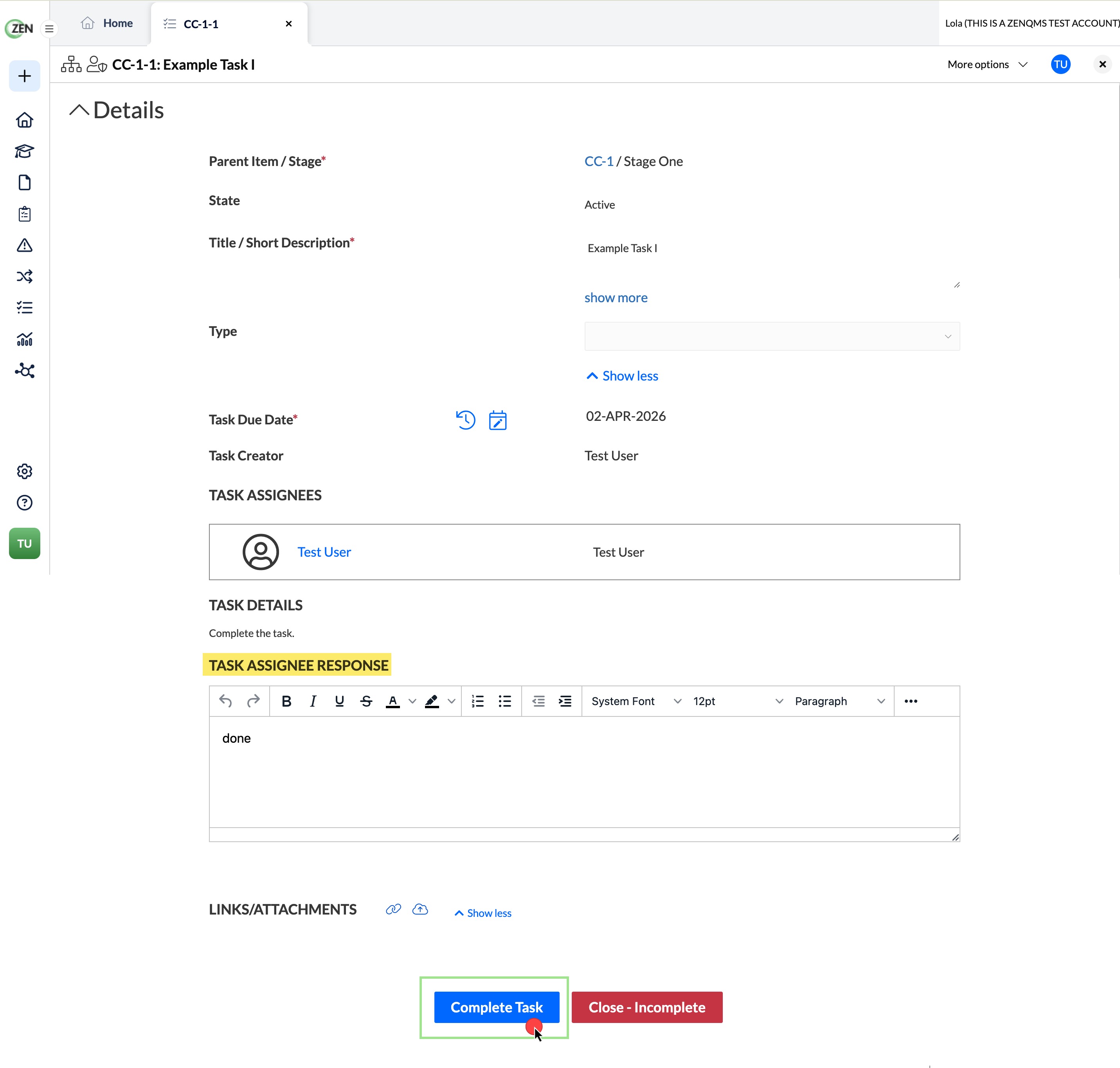Toggle Italic formatting
The image size is (1120, 1068).
(x=312, y=702)
